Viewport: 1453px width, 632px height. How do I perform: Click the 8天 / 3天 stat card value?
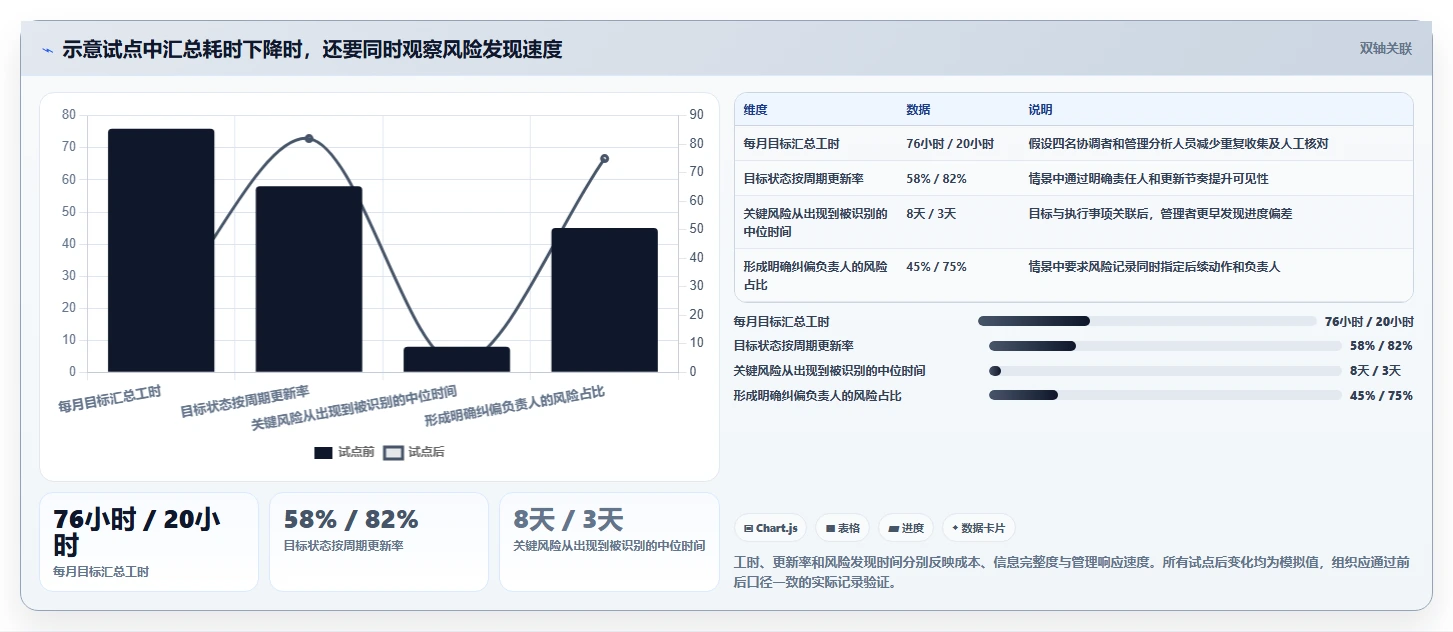568,519
